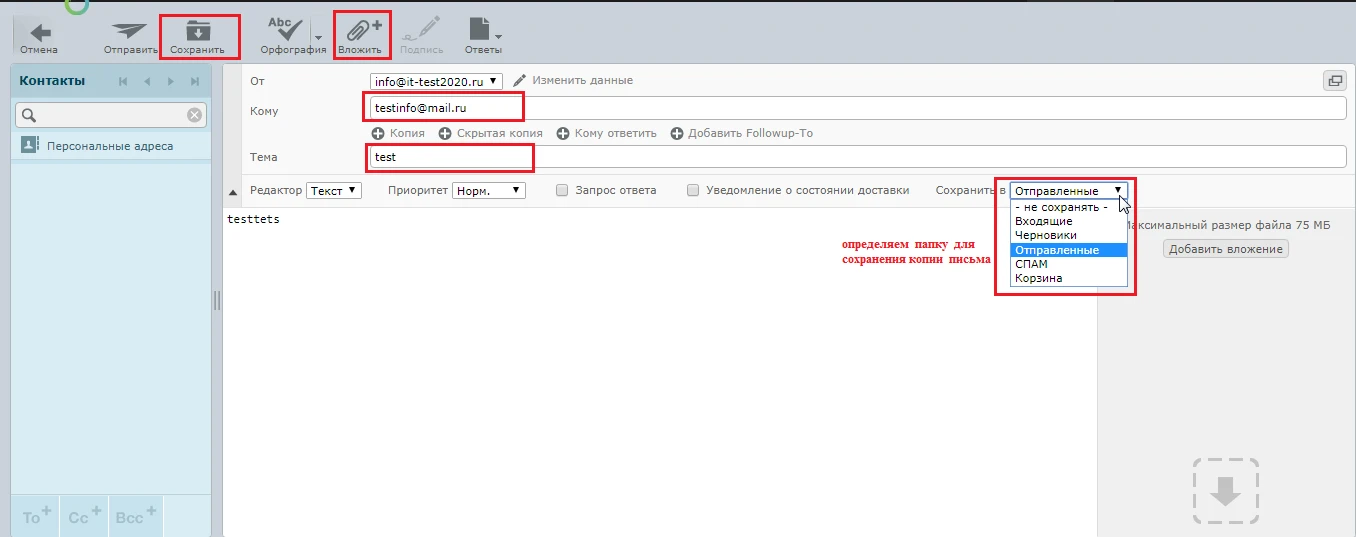1356x537 pixels.
Task: Toggle Уведомление о состоянии доставки checkbox
Action: (693, 190)
